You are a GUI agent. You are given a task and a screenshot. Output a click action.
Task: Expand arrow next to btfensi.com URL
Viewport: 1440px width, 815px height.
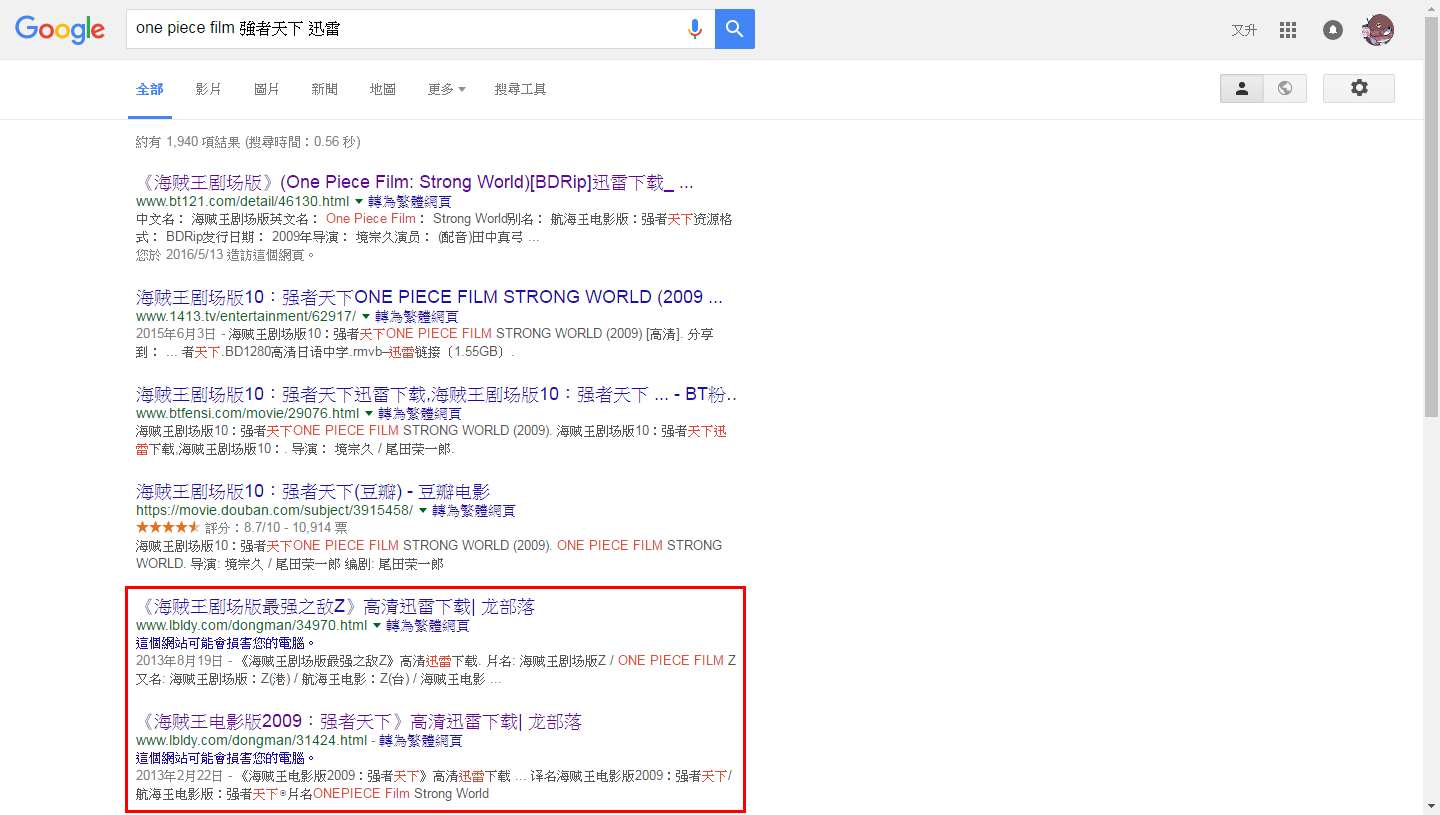pyautogui.click(x=369, y=413)
